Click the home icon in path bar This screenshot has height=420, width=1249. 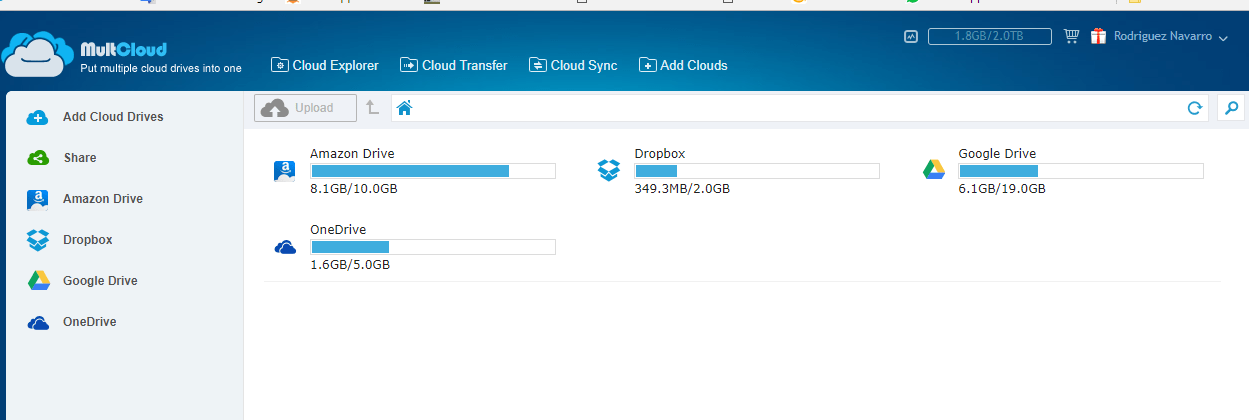click(x=404, y=108)
